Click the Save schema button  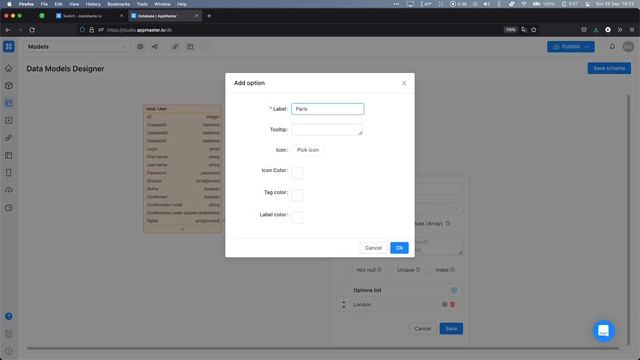[x=609, y=68]
